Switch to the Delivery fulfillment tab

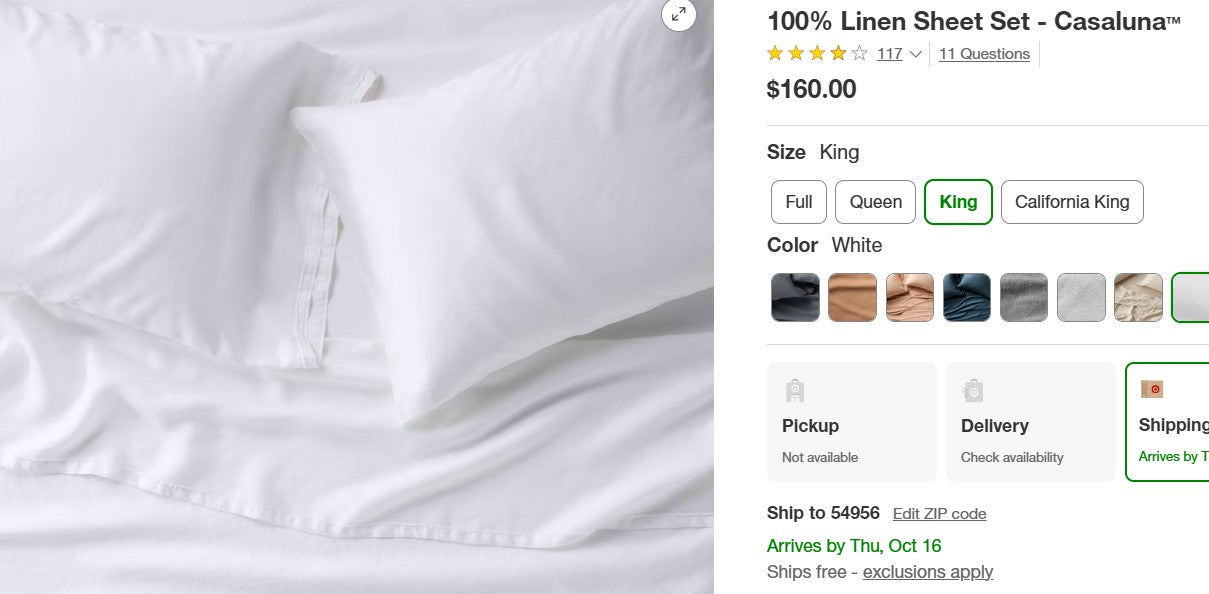(1030, 421)
